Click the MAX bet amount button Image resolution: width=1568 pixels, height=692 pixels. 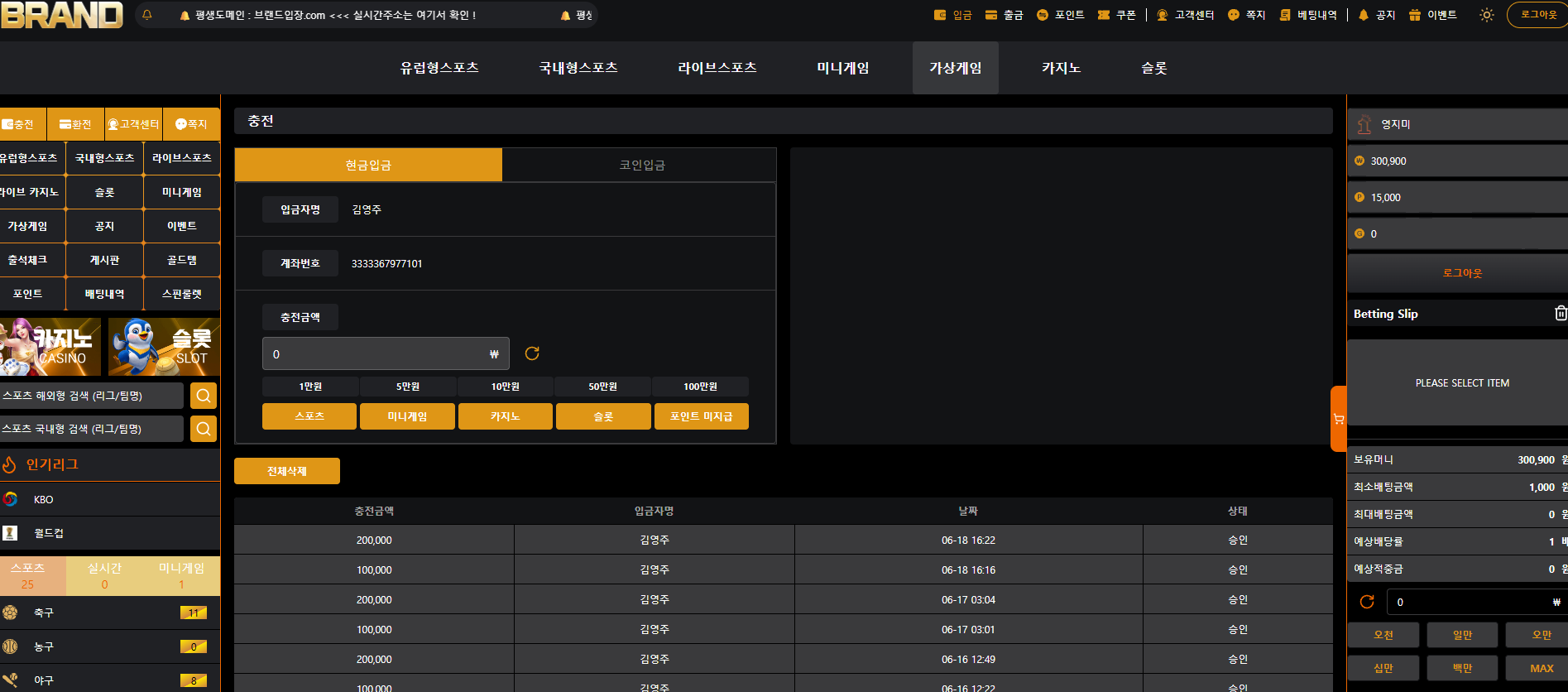click(x=1541, y=668)
